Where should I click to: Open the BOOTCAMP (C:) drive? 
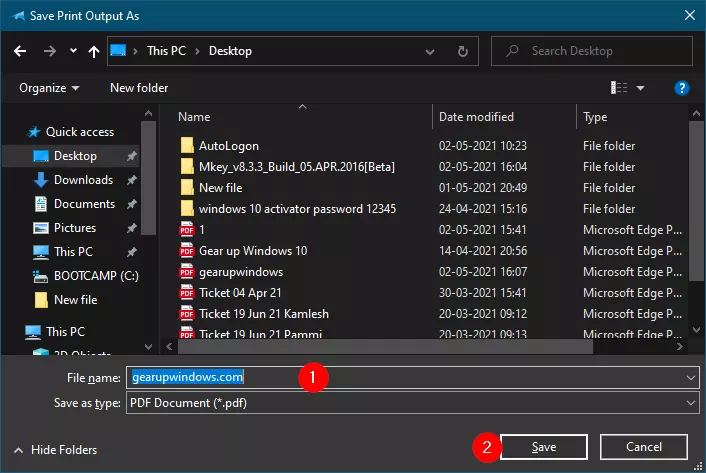point(96,275)
